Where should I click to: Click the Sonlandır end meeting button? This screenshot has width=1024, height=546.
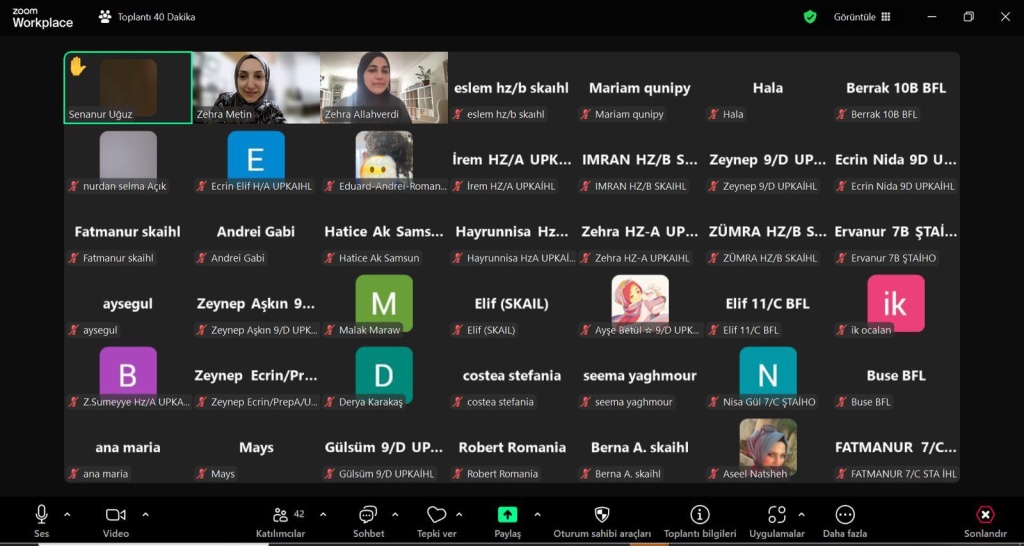(985, 516)
